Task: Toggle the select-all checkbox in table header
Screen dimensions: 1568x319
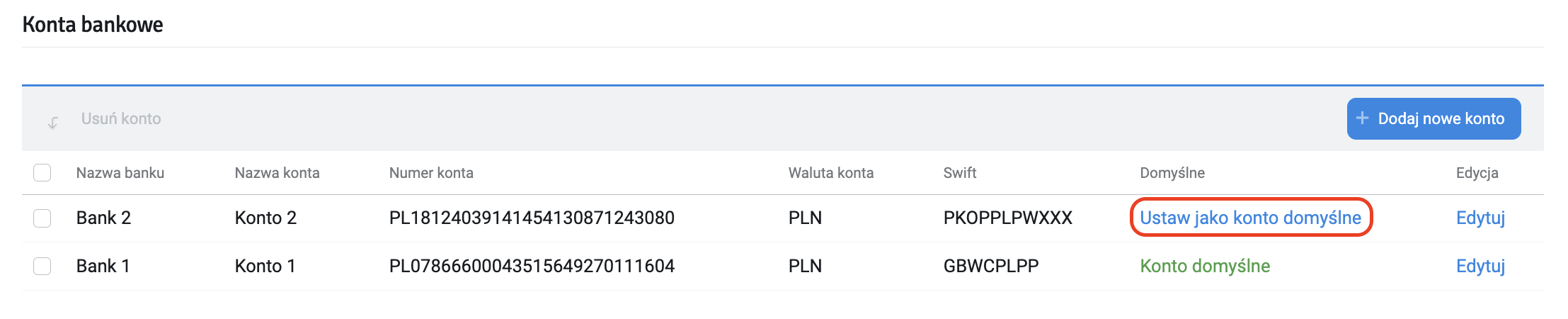Action: pos(42,173)
